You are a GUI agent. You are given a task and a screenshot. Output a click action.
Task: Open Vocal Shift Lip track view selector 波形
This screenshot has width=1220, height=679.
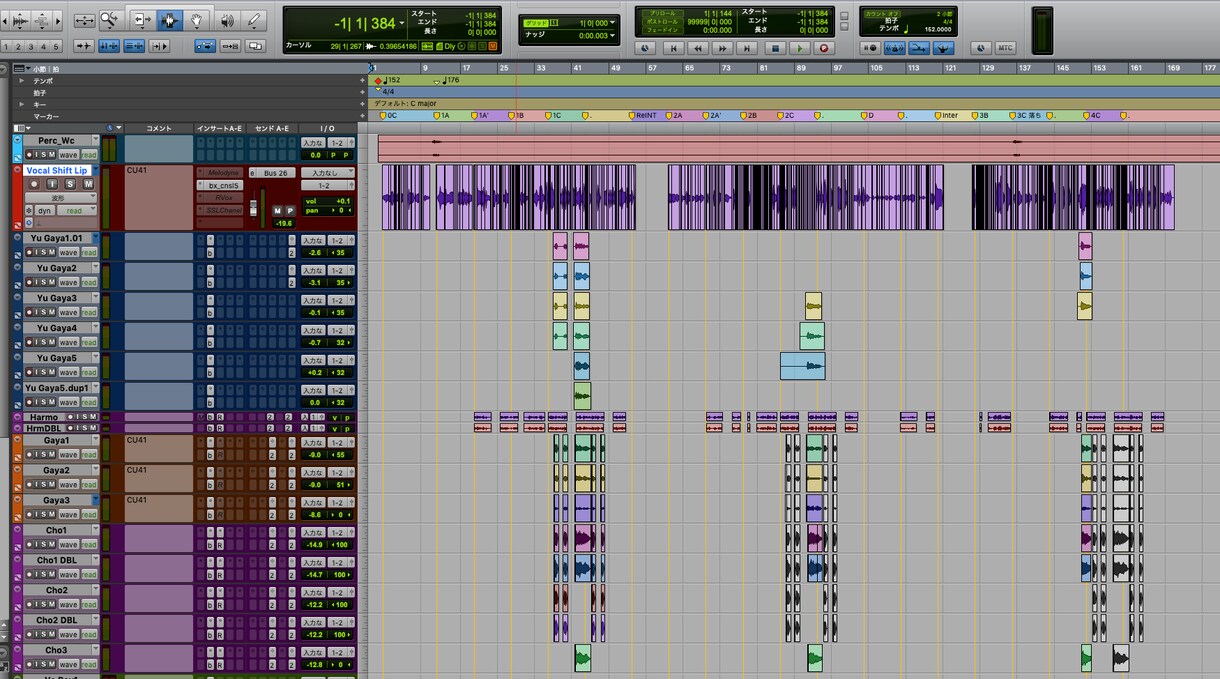[61, 198]
